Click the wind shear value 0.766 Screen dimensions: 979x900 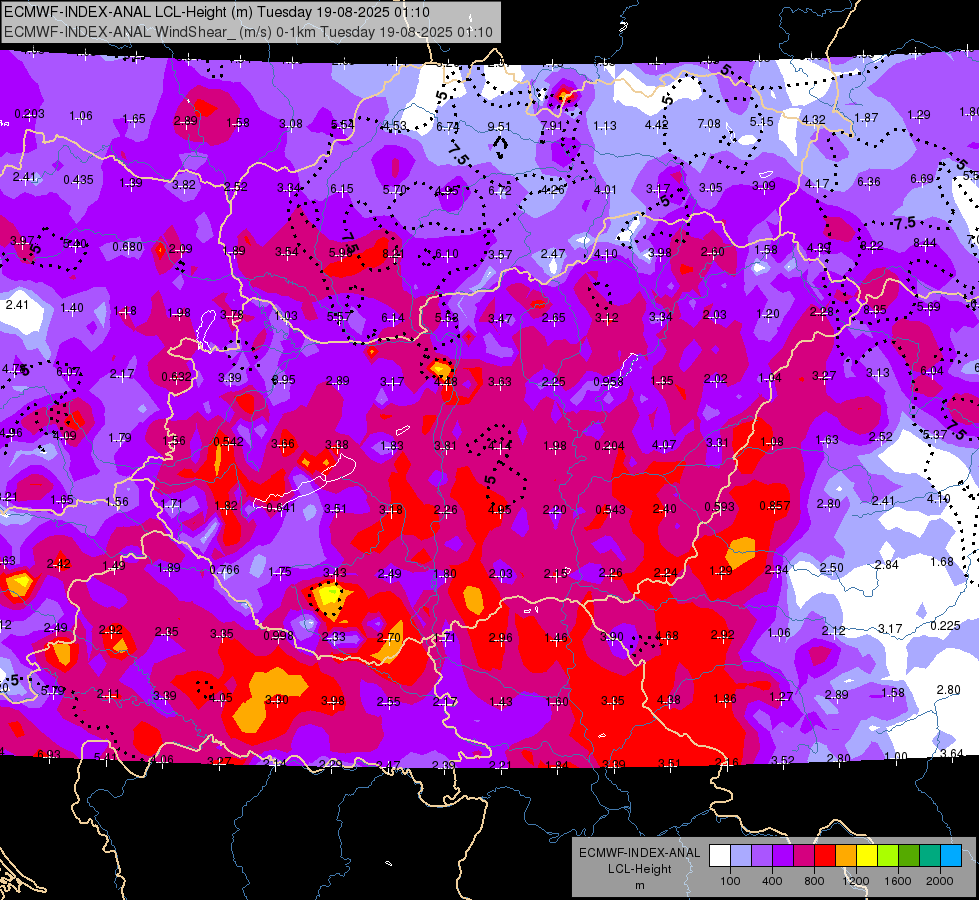225,570
